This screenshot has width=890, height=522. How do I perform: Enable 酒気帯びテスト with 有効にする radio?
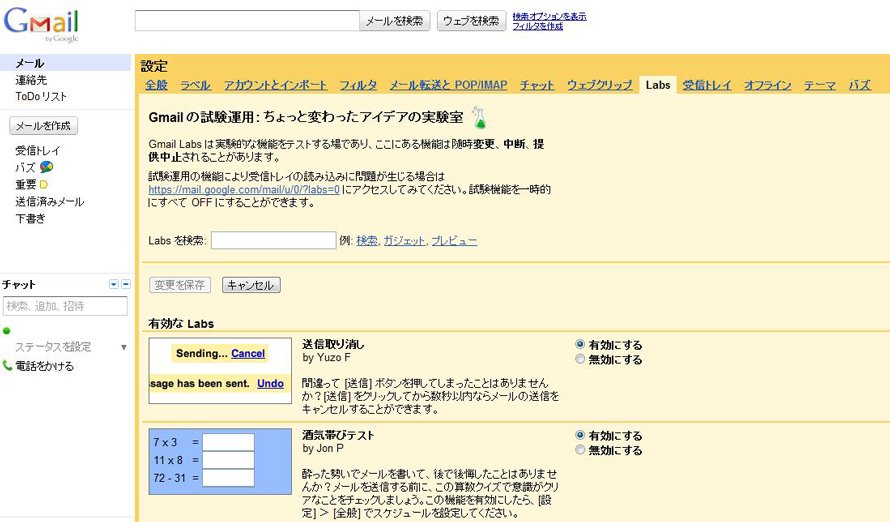coord(580,435)
